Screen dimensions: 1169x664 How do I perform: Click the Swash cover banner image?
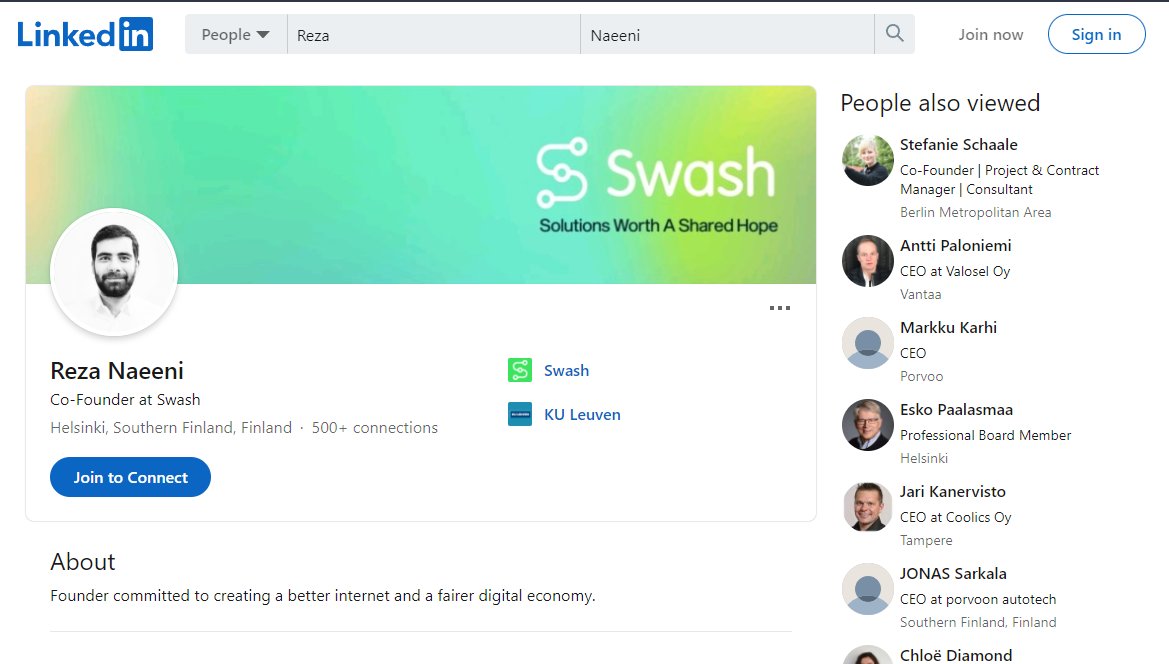pyautogui.click(x=421, y=185)
